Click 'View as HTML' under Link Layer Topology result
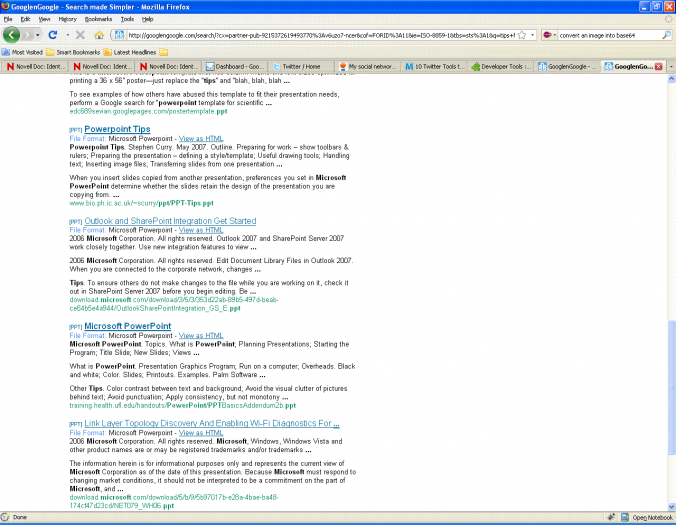This screenshot has height=525, width=676. (x=201, y=433)
